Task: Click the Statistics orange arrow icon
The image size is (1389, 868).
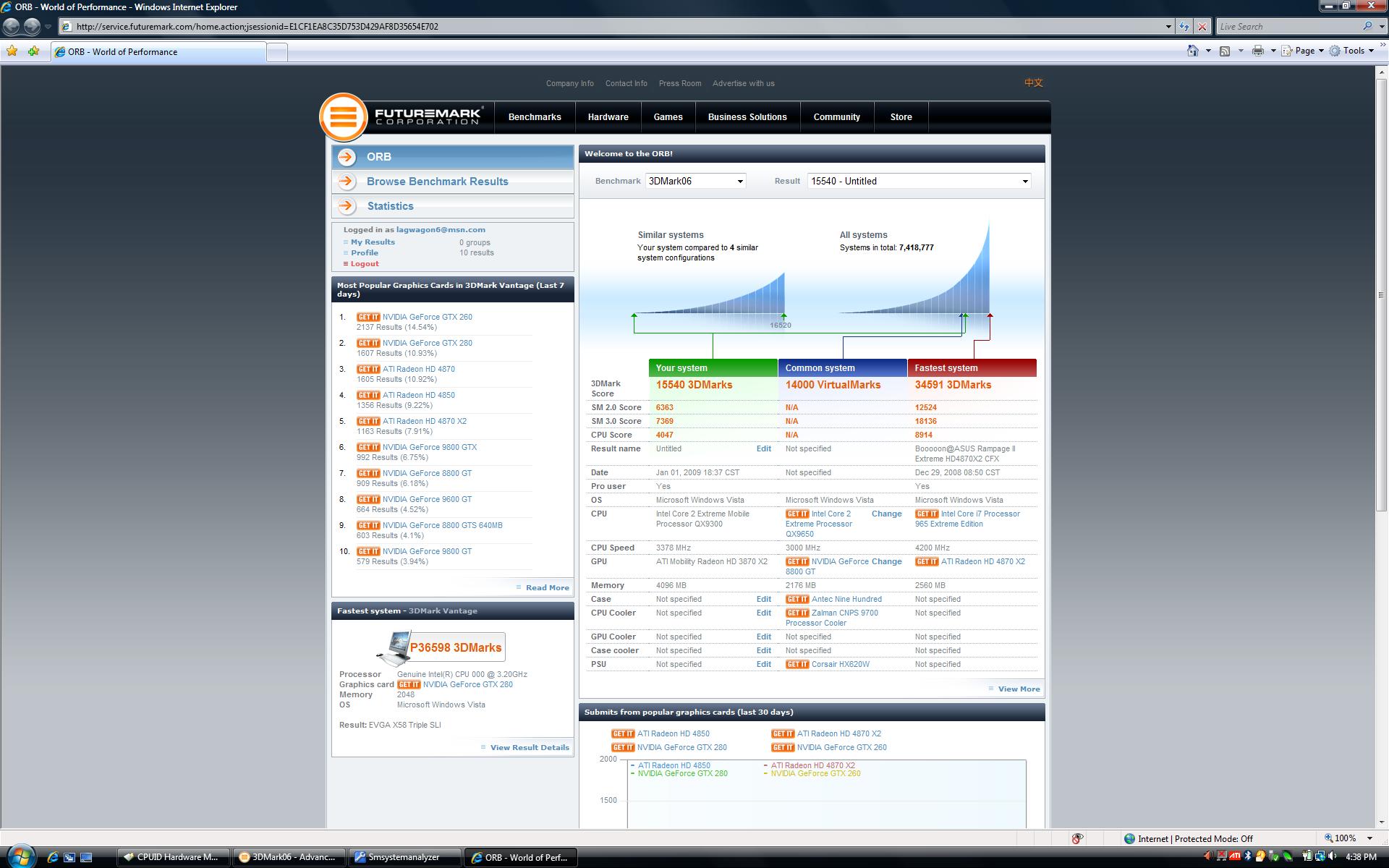Action: click(347, 206)
